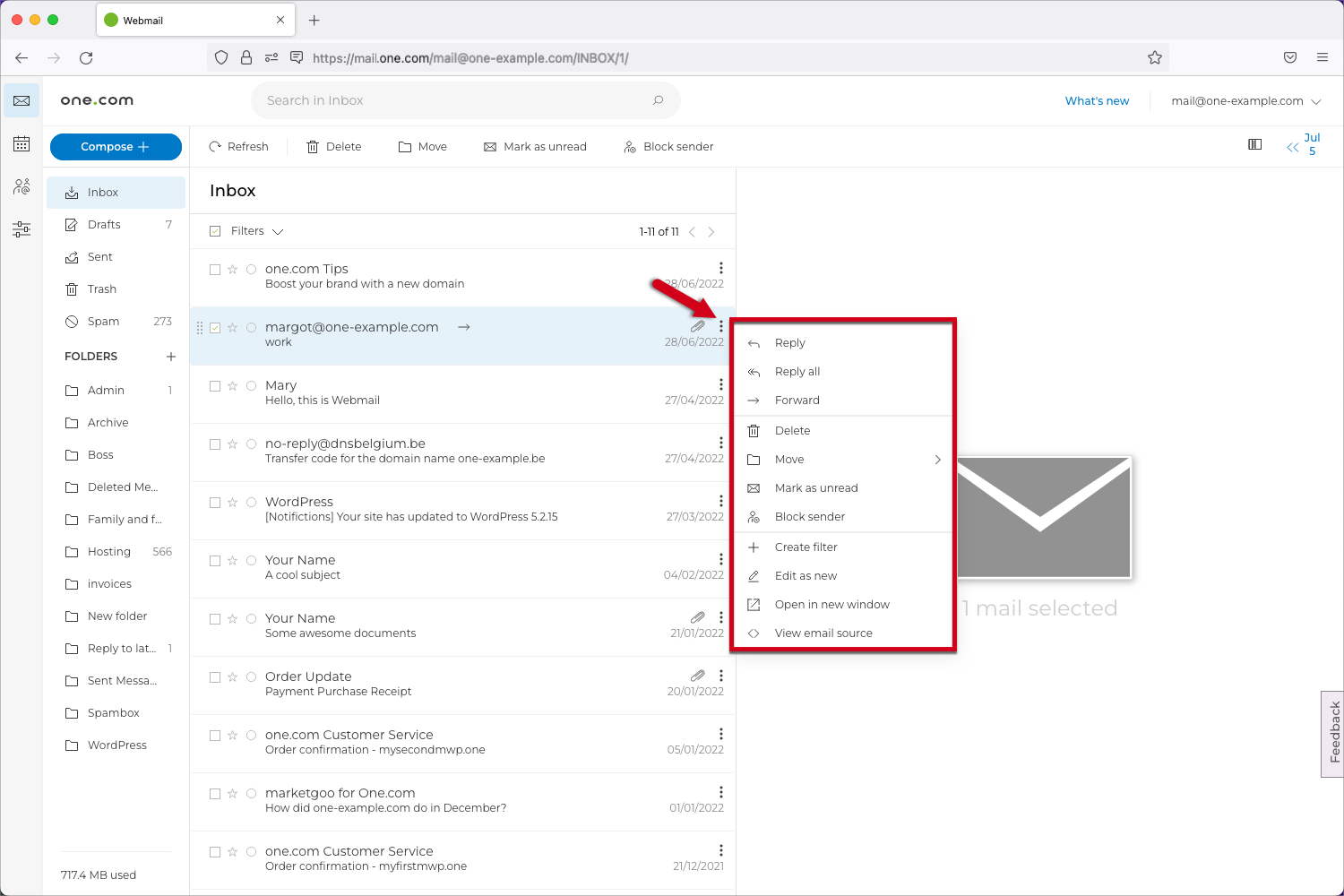Open the Contacts panel from the sidebar
1344x896 pixels.
coord(21,186)
